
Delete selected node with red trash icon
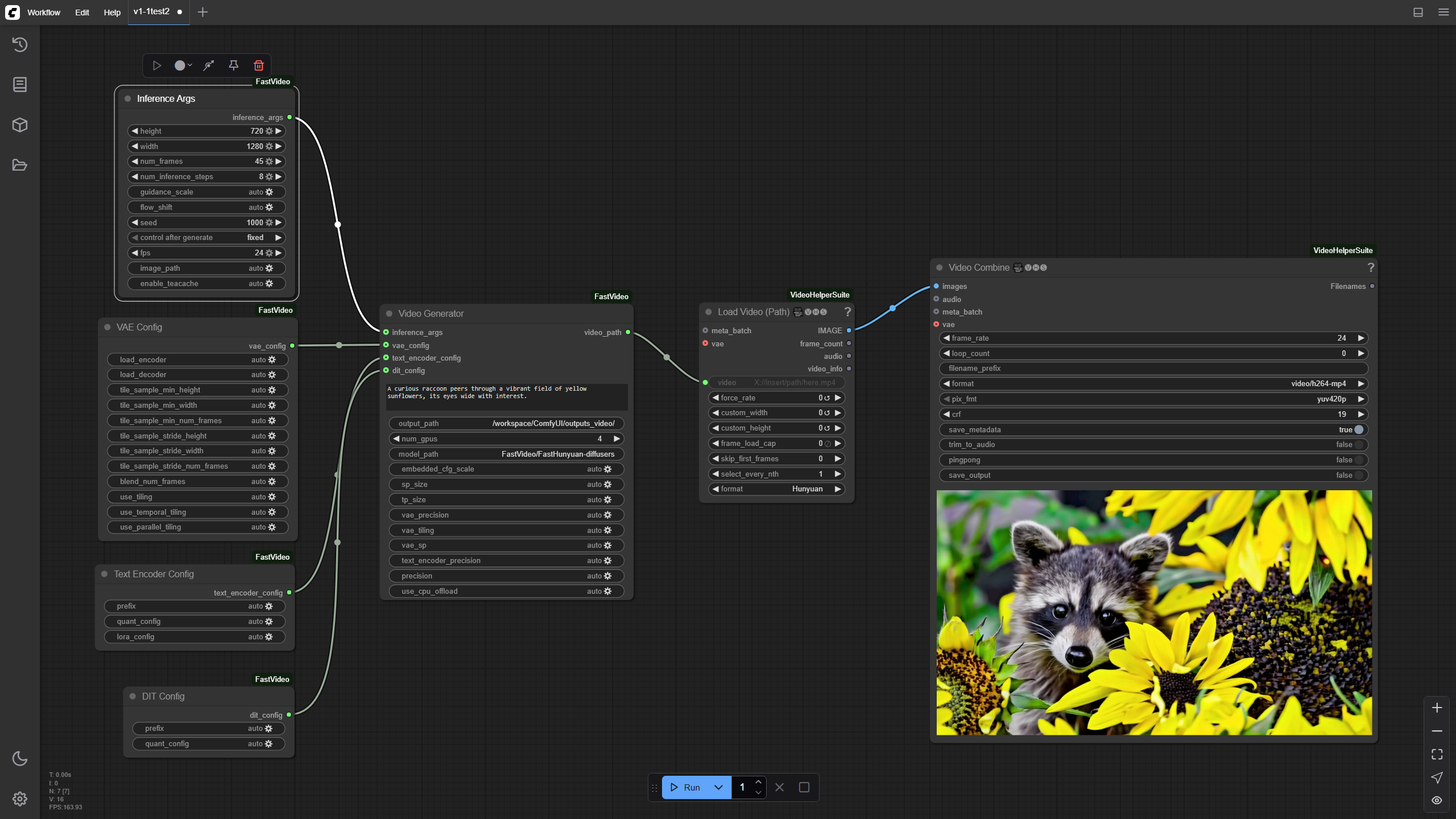[x=259, y=65]
